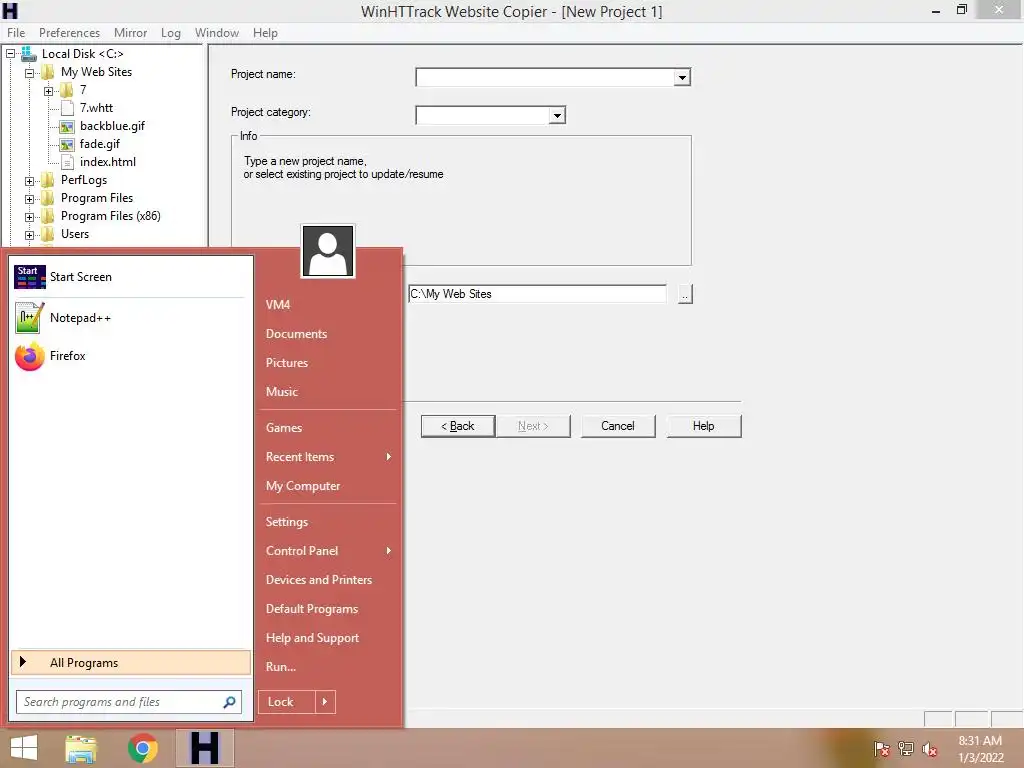1024x768 pixels.
Task: Click the Lock button
Action: [x=287, y=702]
